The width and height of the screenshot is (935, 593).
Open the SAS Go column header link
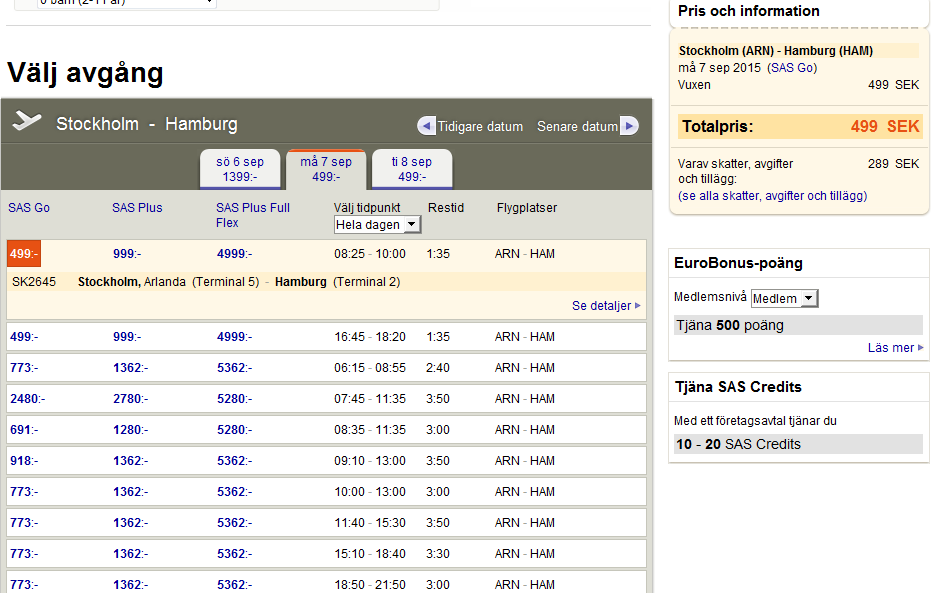point(29,208)
